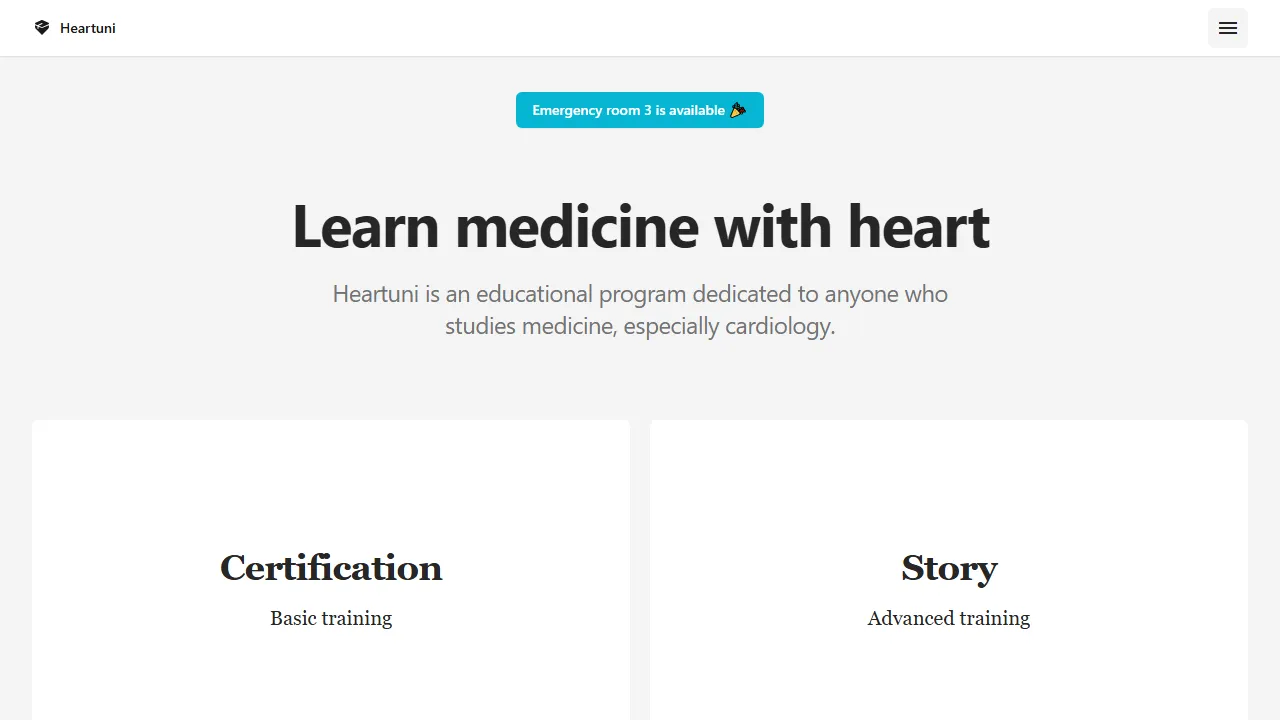Click the 'Emergency room 3 is available' badge
1280x720 pixels.
[x=640, y=110]
